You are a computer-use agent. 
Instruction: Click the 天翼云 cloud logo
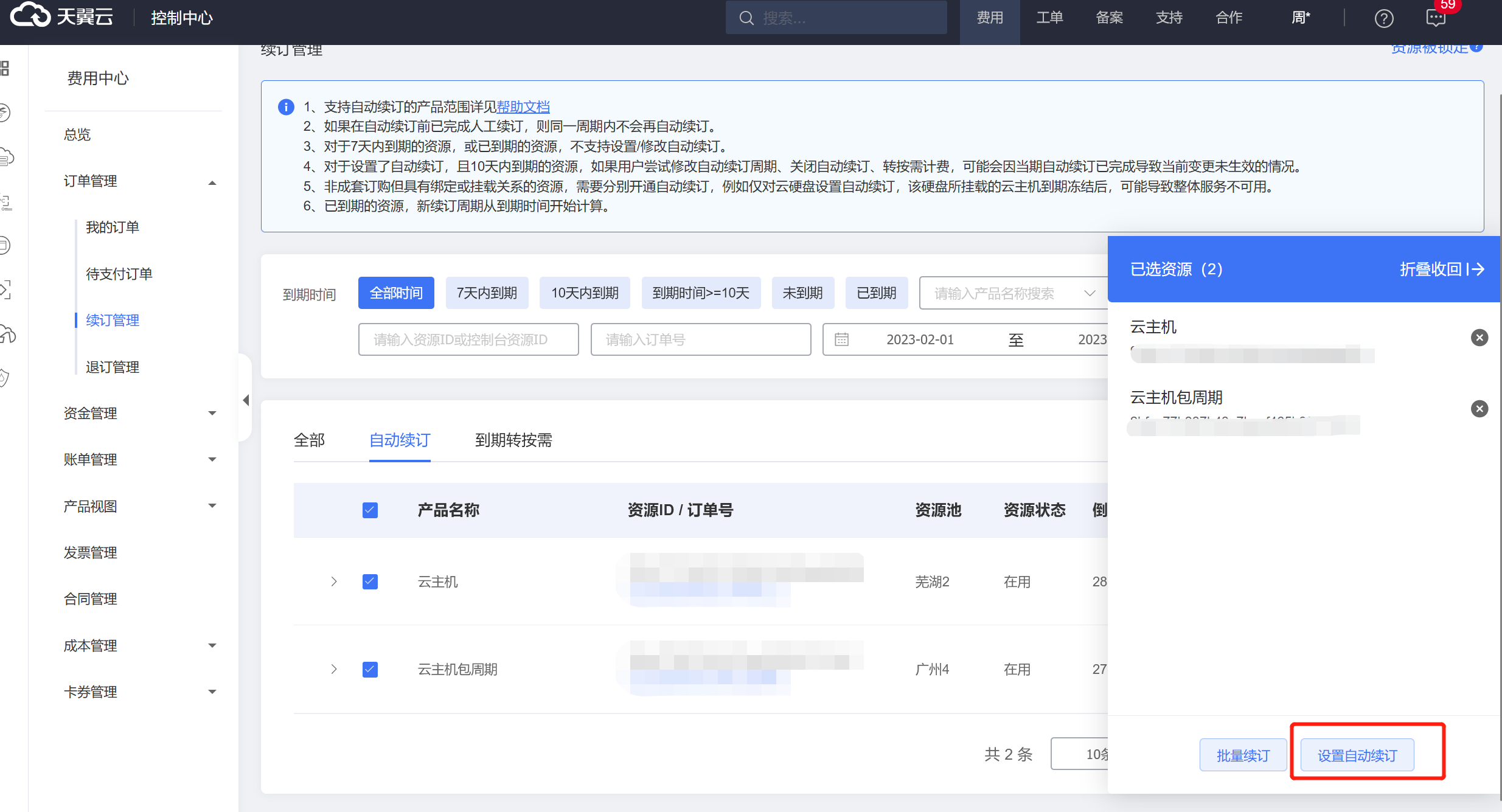(x=30, y=15)
